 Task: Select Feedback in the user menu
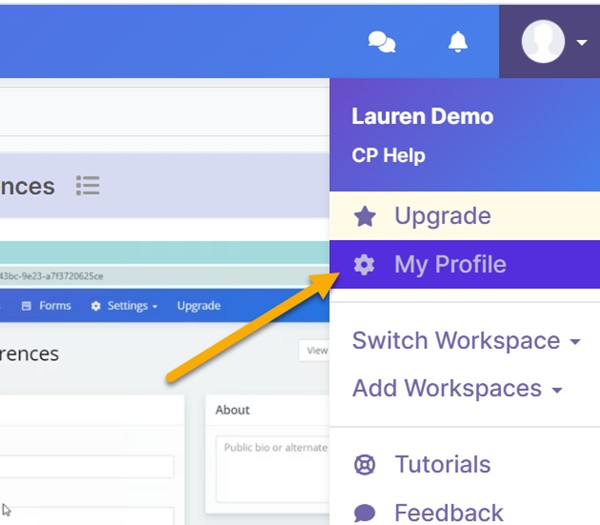click(448, 513)
